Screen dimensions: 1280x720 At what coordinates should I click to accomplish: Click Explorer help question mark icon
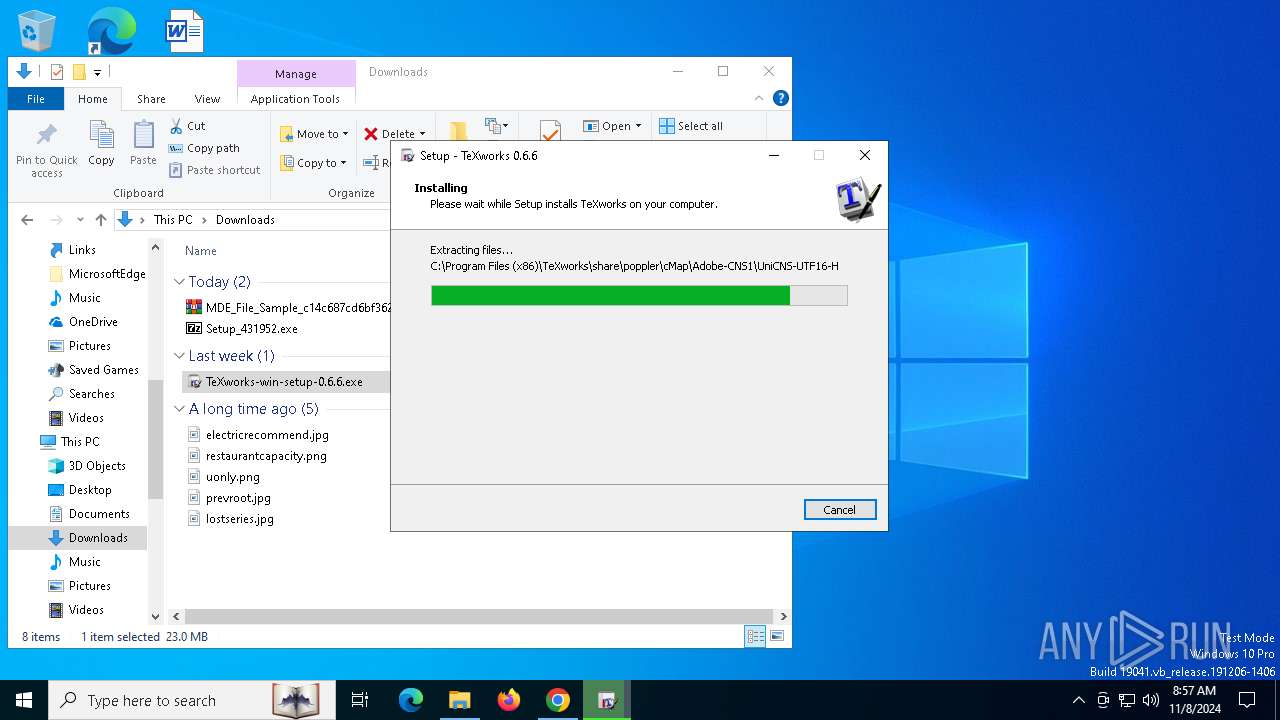[781, 98]
